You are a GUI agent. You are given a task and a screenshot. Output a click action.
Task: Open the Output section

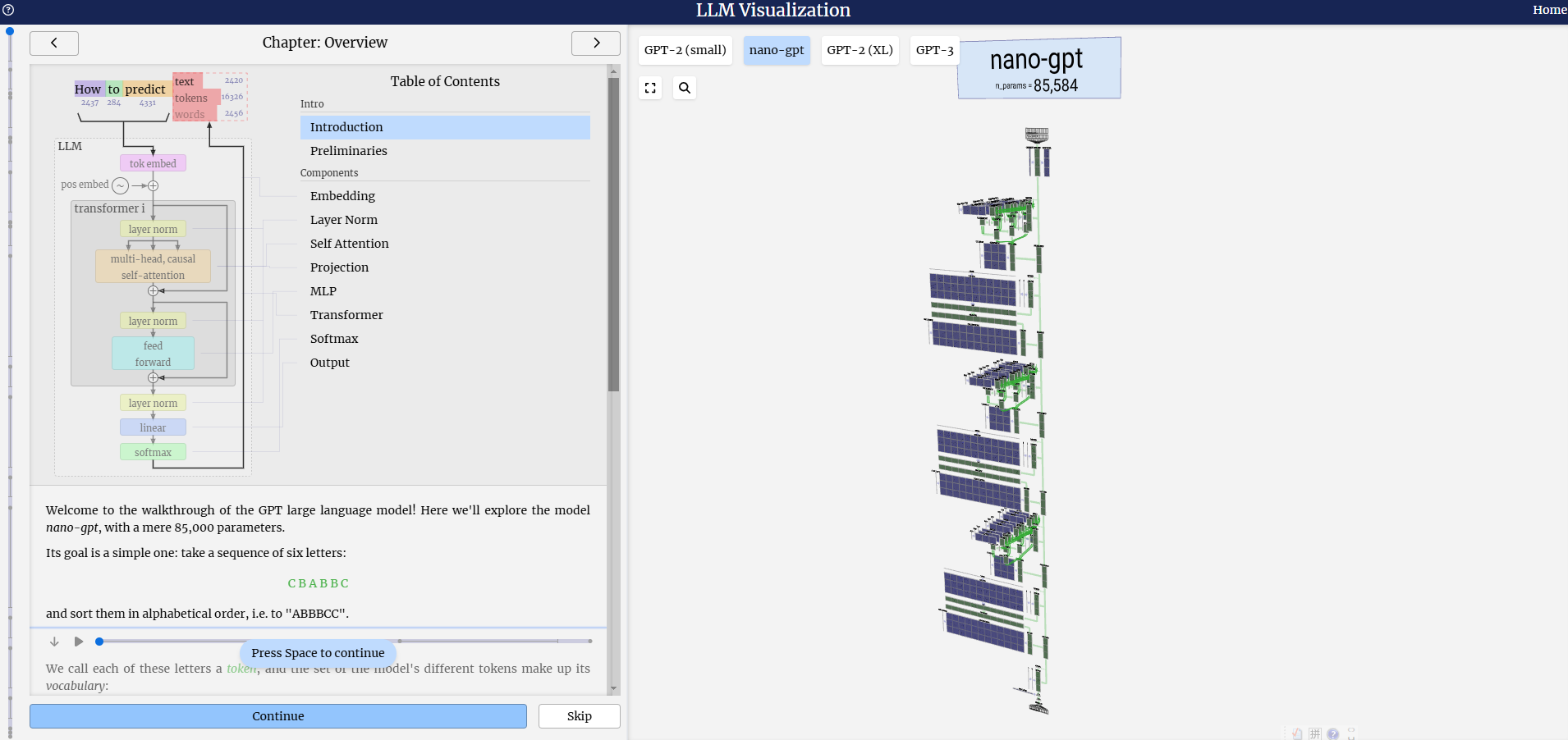pos(445,363)
